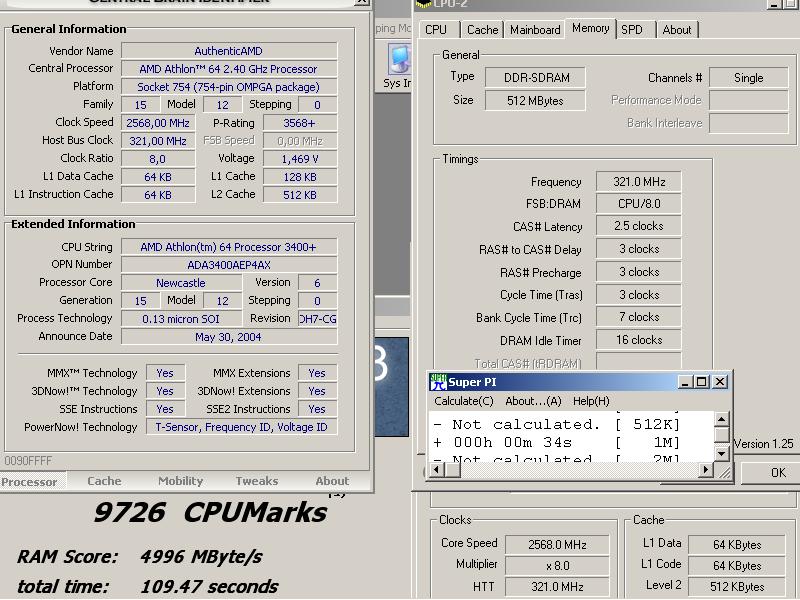Click the PowerNow! Technology value field
This screenshot has height=600, width=800.
241,427
